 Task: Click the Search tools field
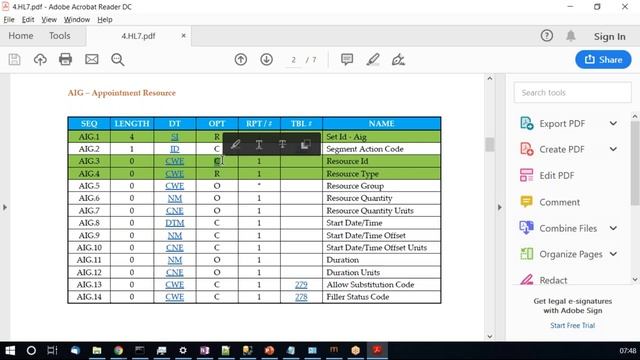[572, 93]
